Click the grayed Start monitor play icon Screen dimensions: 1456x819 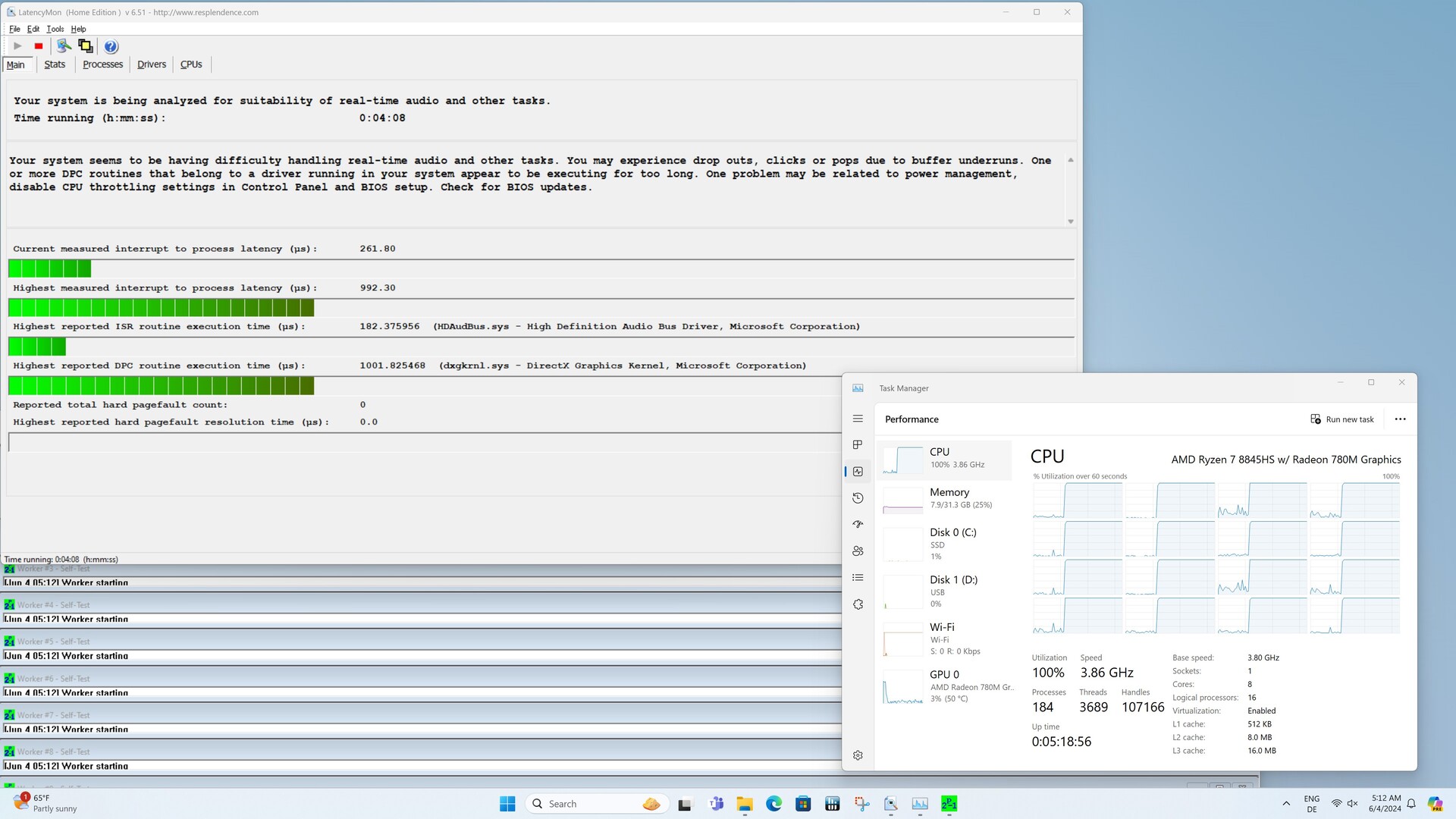pyautogui.click(x=17, y=46)
